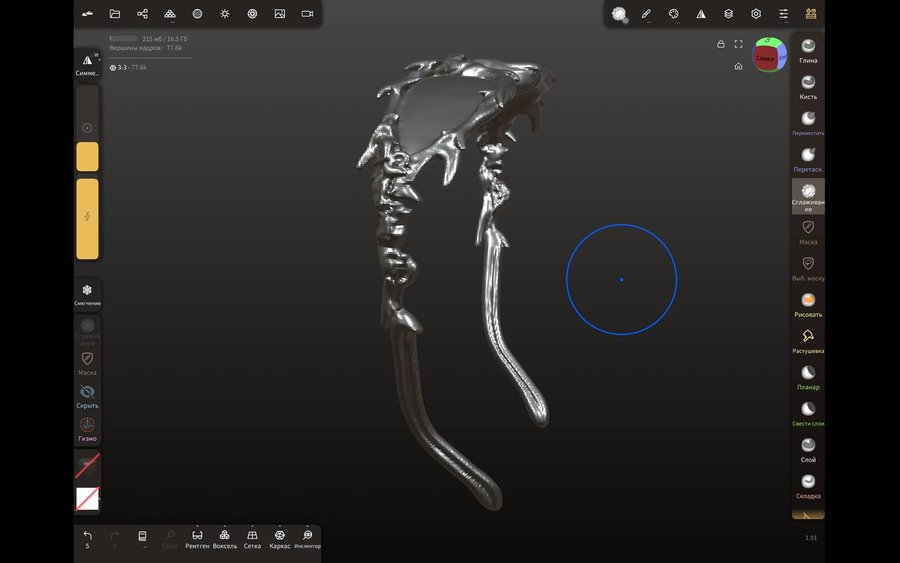Undo the last action (5)
The width and height of the screenshot is (900, 563).
click(x=87, y=539)
